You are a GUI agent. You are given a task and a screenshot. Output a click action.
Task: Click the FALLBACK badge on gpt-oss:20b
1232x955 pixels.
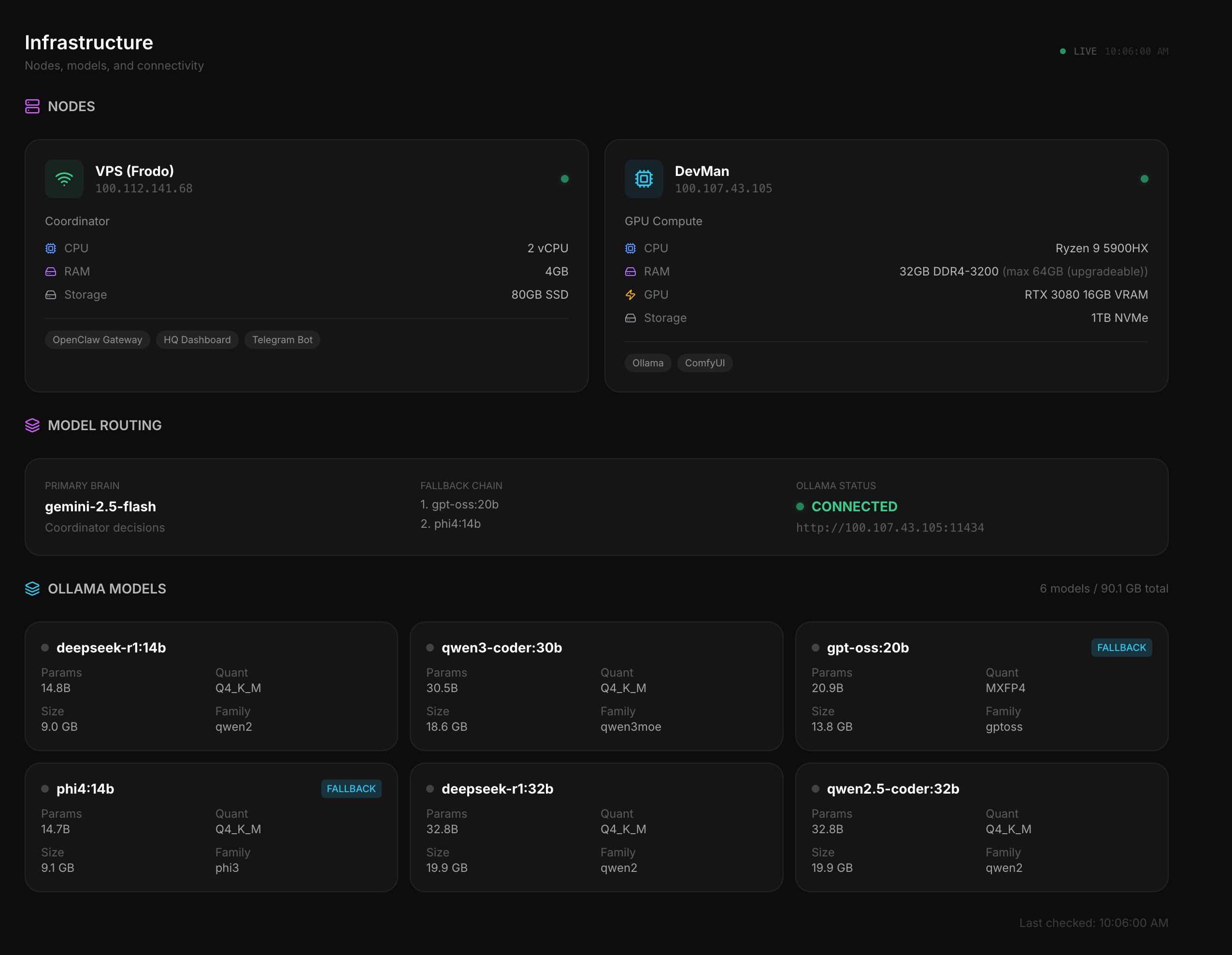coord(1121,648)
